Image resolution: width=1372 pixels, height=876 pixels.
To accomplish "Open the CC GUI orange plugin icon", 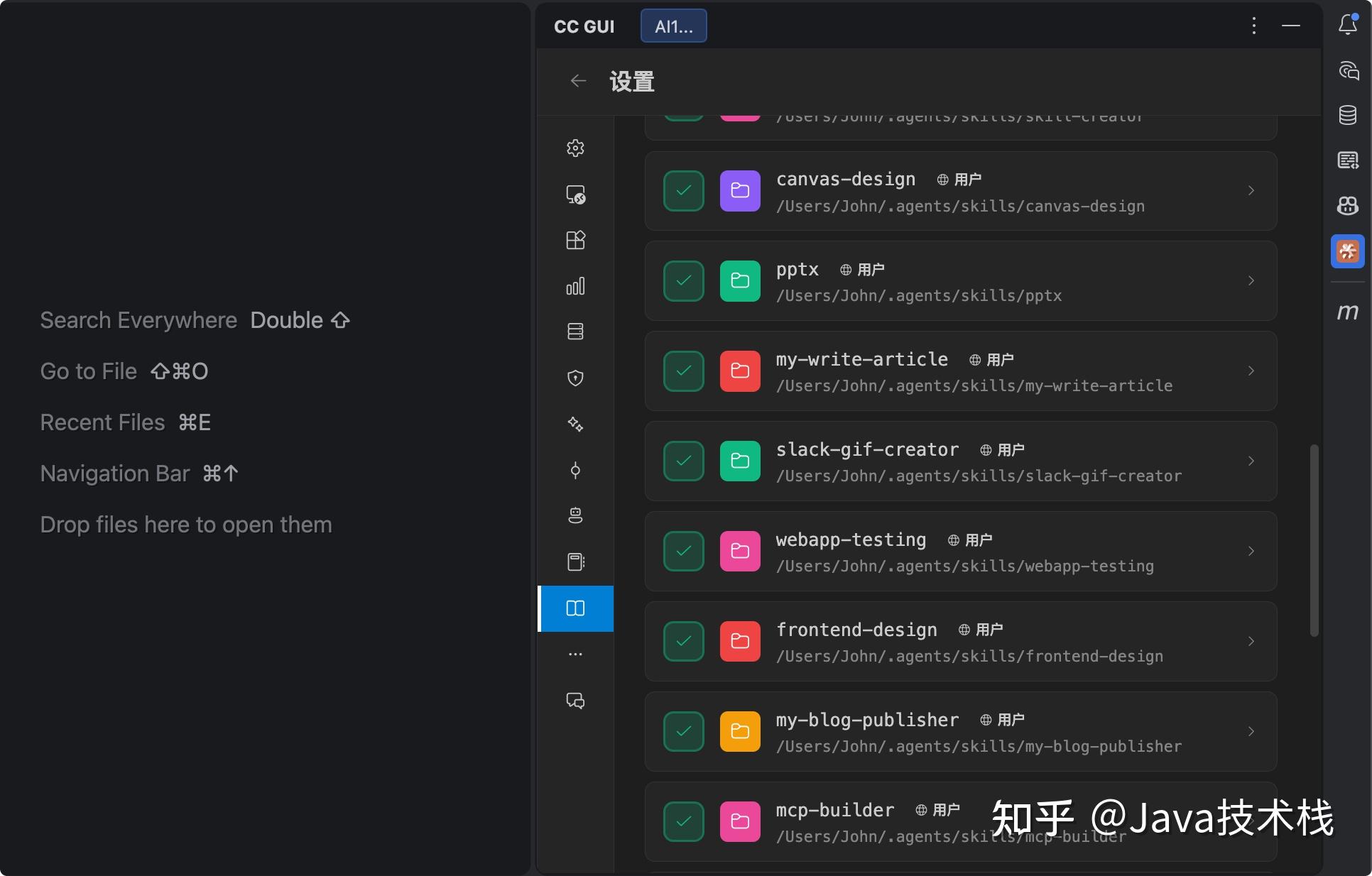I will click(1347, 251).
